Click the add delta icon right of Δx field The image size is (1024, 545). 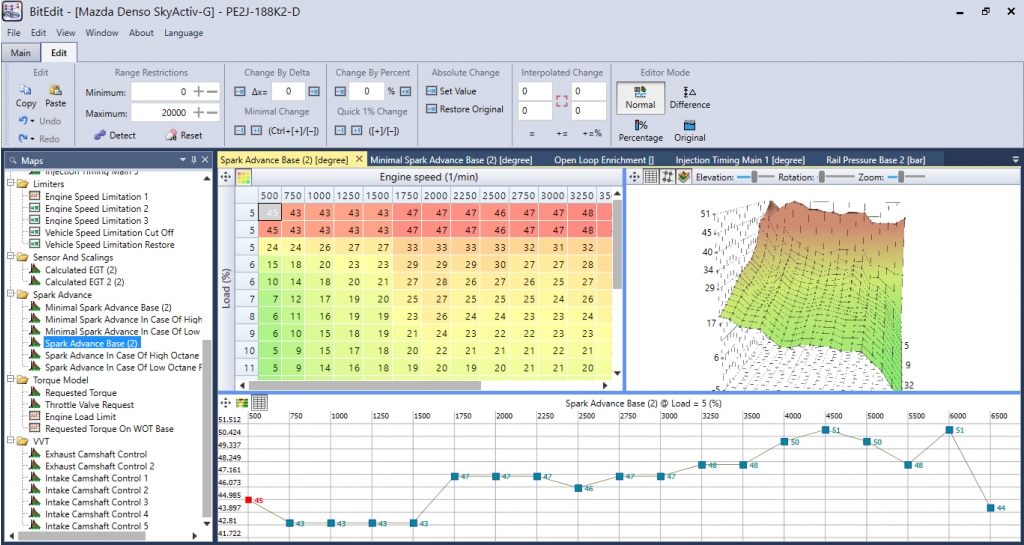[x=314, y=92]
